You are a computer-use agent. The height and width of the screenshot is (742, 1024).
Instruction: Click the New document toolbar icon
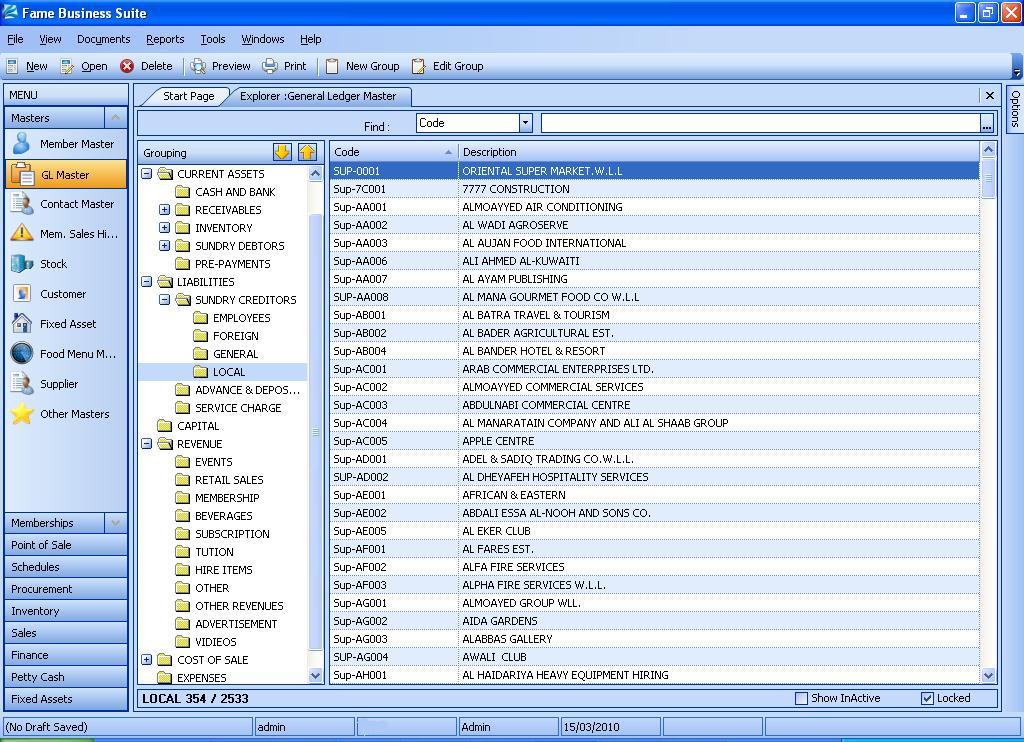point(12,66)
